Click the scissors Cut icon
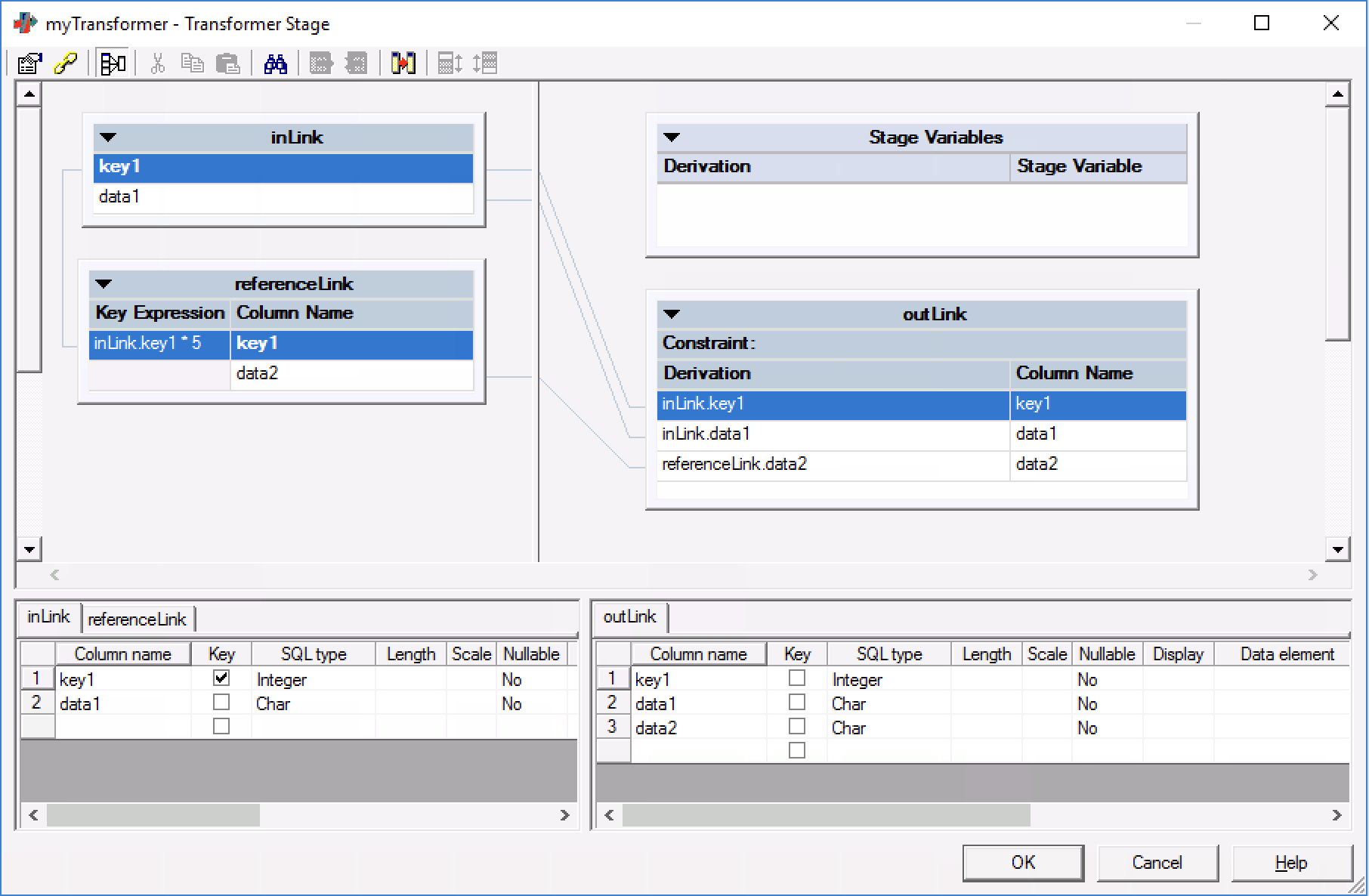This screenshot has height=896, width=1369. coord(158,63)
